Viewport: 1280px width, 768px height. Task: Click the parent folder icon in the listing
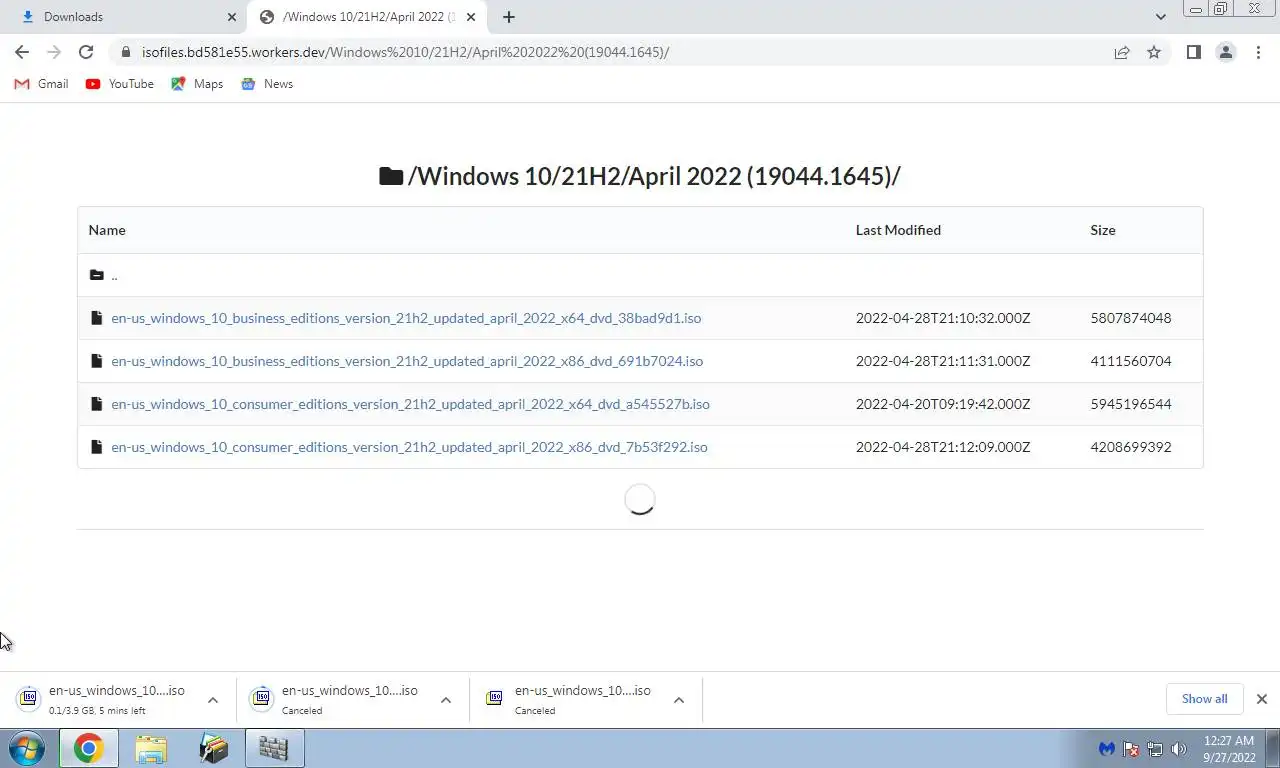[96, 275]
